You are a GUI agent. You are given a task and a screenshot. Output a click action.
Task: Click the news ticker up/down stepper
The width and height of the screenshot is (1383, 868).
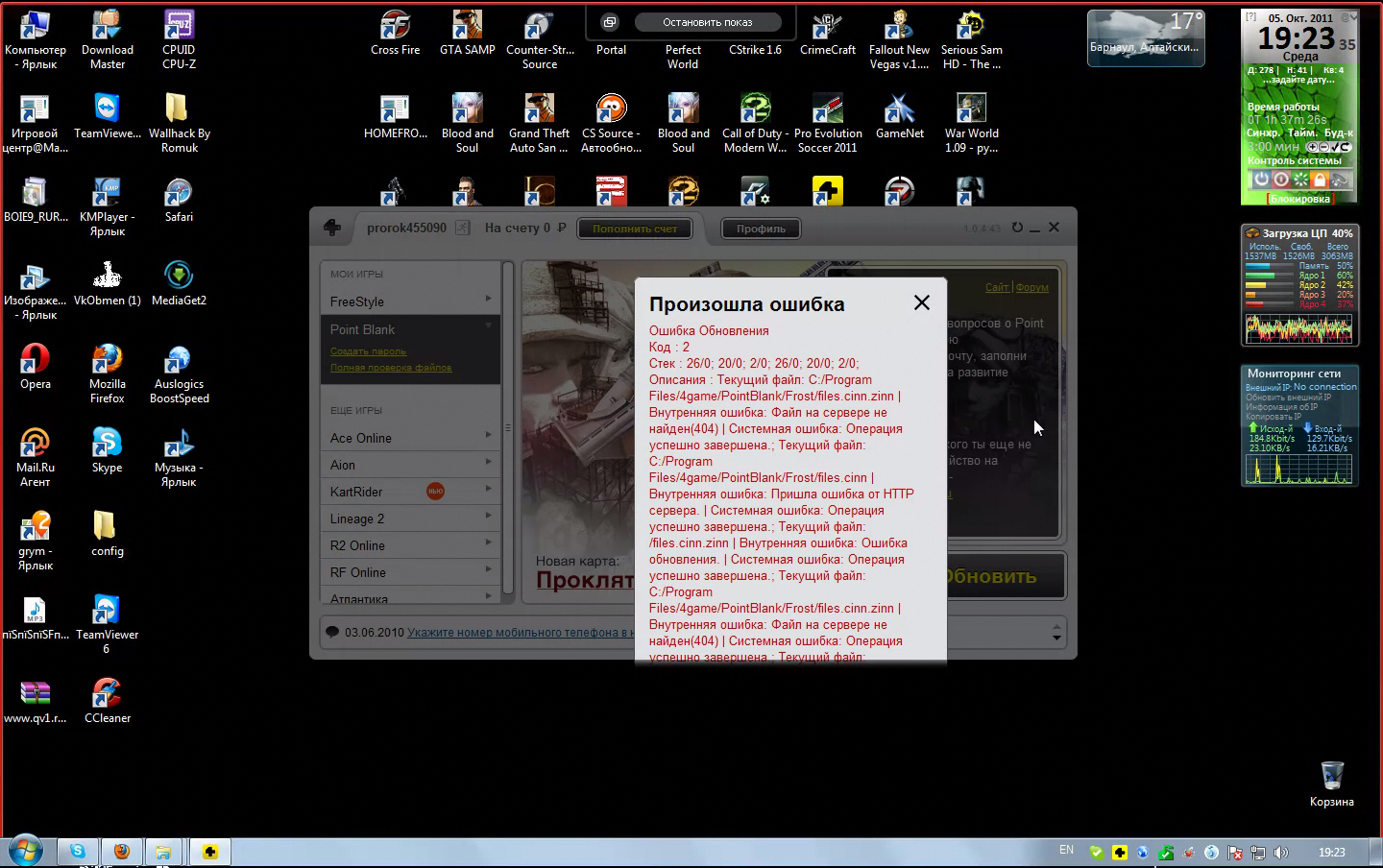click(1056, 632)
